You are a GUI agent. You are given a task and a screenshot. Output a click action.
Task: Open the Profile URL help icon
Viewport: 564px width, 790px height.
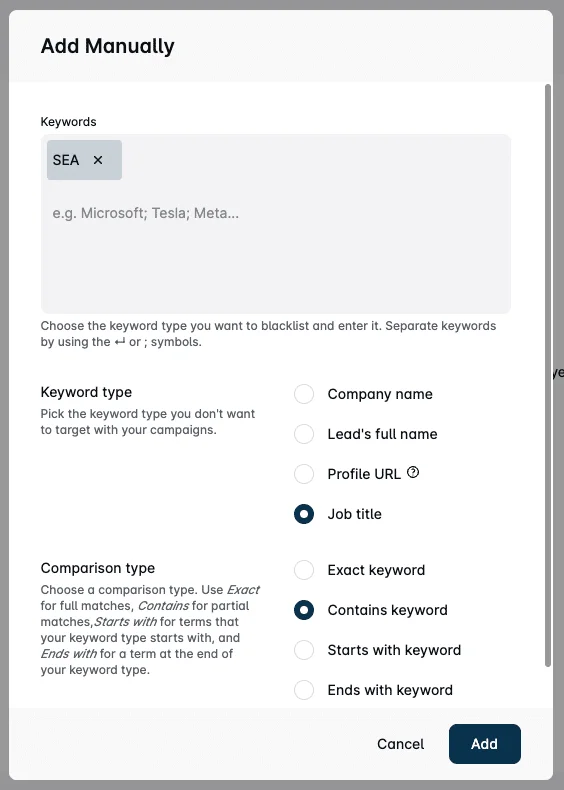pos(413,473)
